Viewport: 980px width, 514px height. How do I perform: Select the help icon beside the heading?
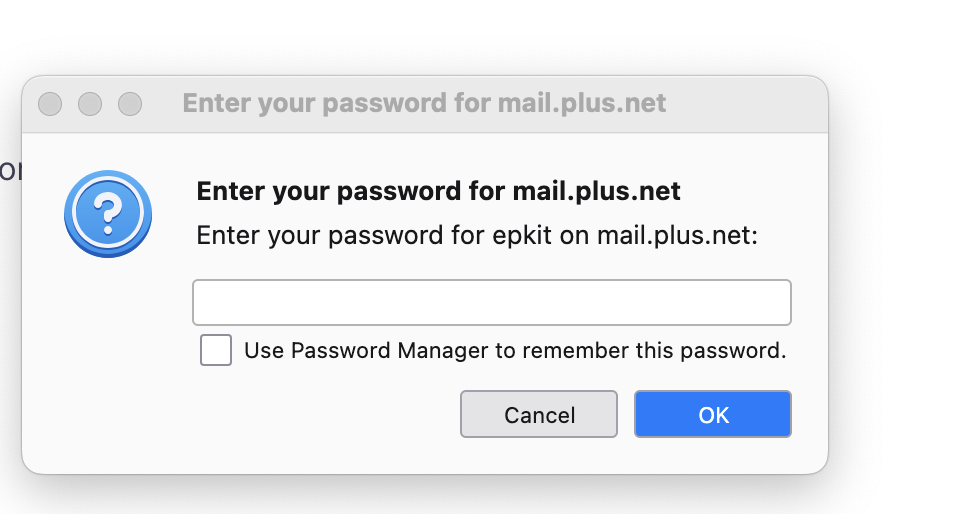107,213
